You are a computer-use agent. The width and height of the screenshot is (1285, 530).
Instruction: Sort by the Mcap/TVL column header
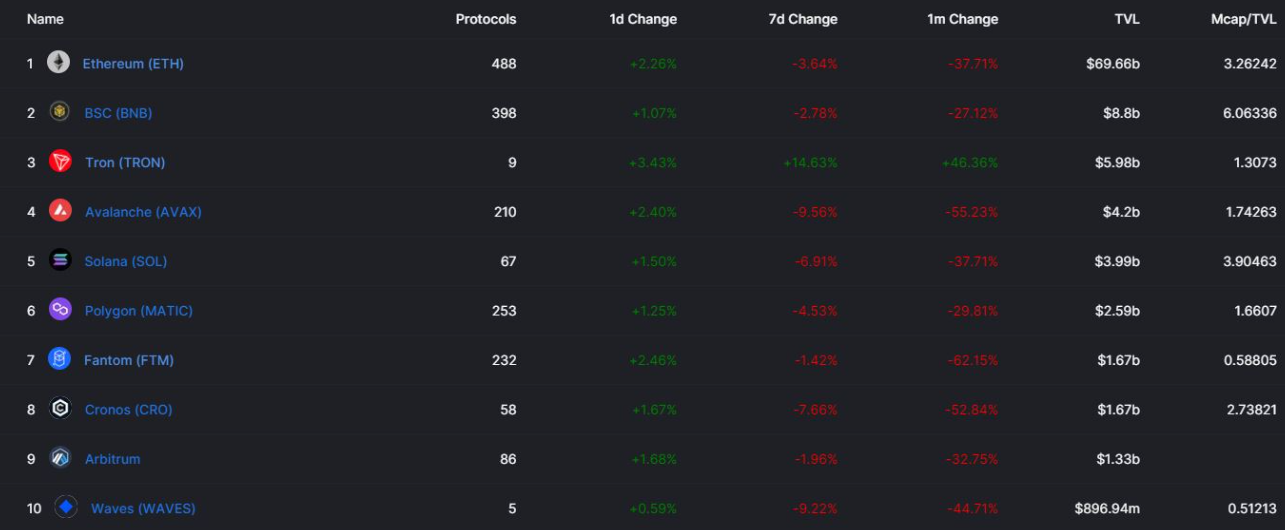[x=1243, y=19]
